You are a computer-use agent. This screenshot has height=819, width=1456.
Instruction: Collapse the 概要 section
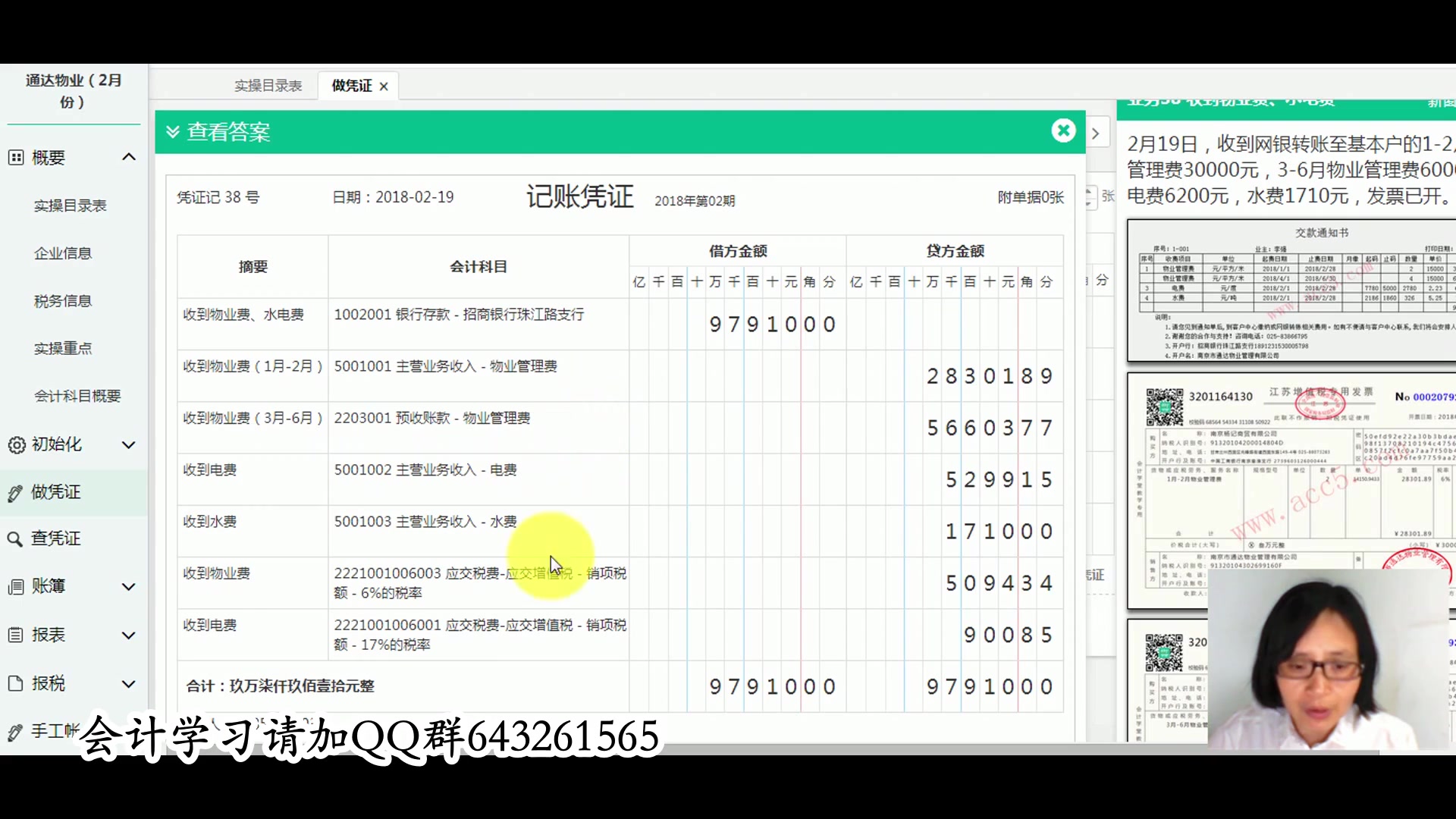pyautogui.click(x=129, y=157)
